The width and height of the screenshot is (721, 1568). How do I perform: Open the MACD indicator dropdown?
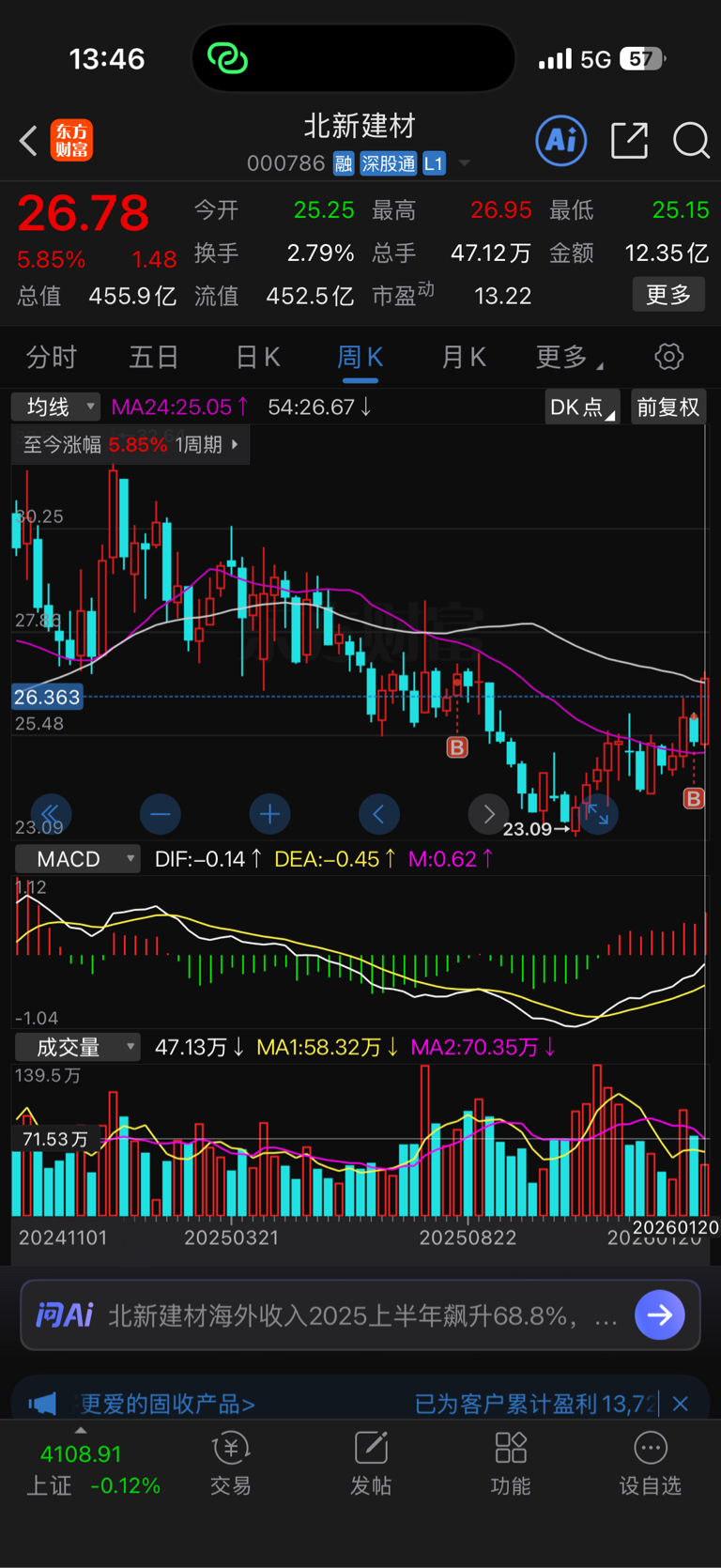click(x=77, y=859)
